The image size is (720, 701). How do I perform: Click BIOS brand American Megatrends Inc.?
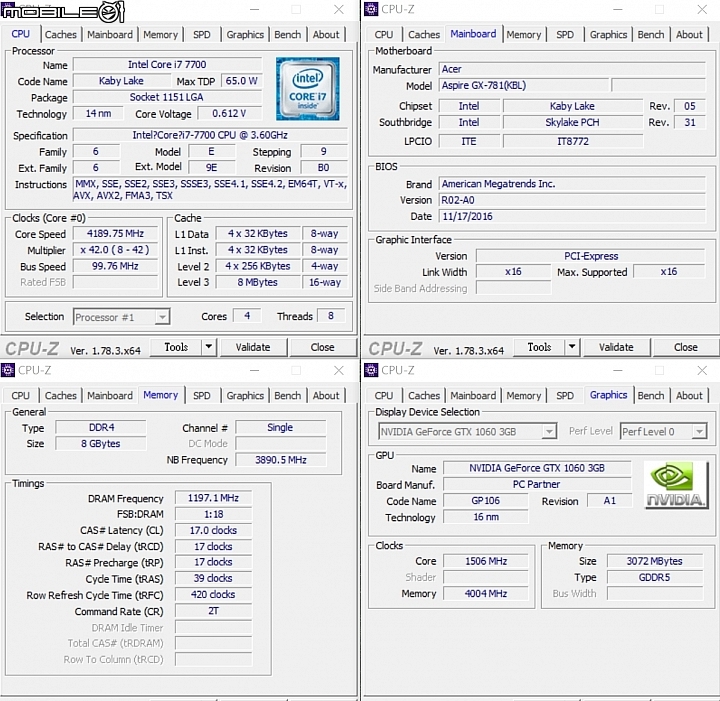572,184
